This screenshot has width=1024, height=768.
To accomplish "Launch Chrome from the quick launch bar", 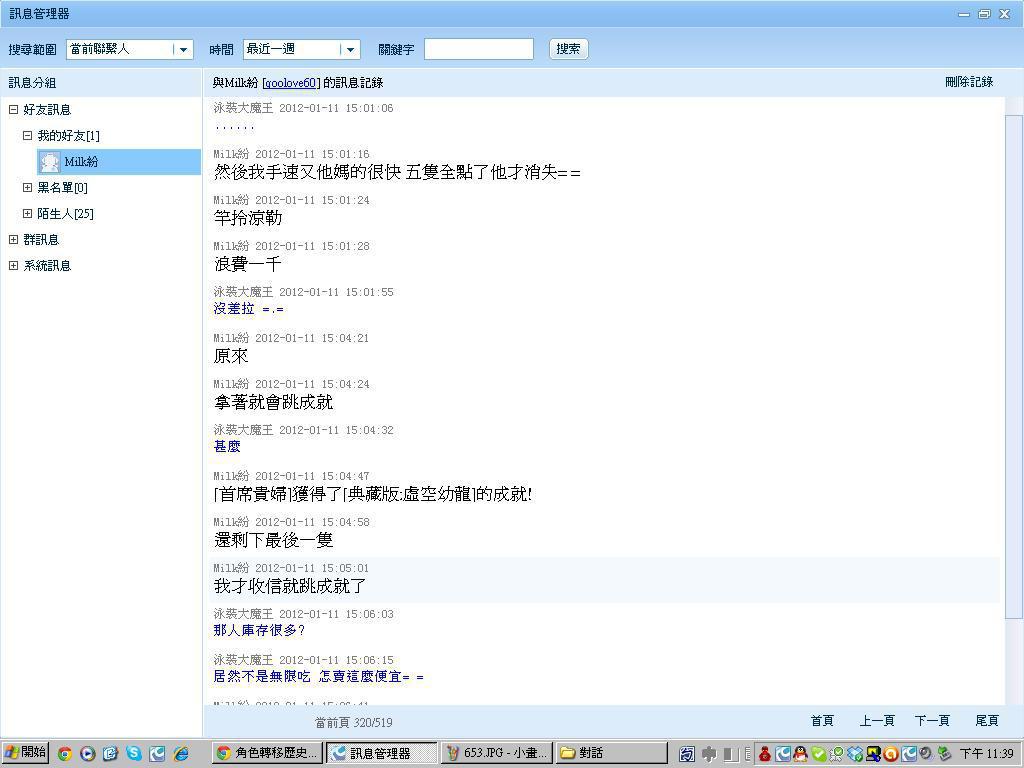I will pyautogui.click(x=65, y=753).
